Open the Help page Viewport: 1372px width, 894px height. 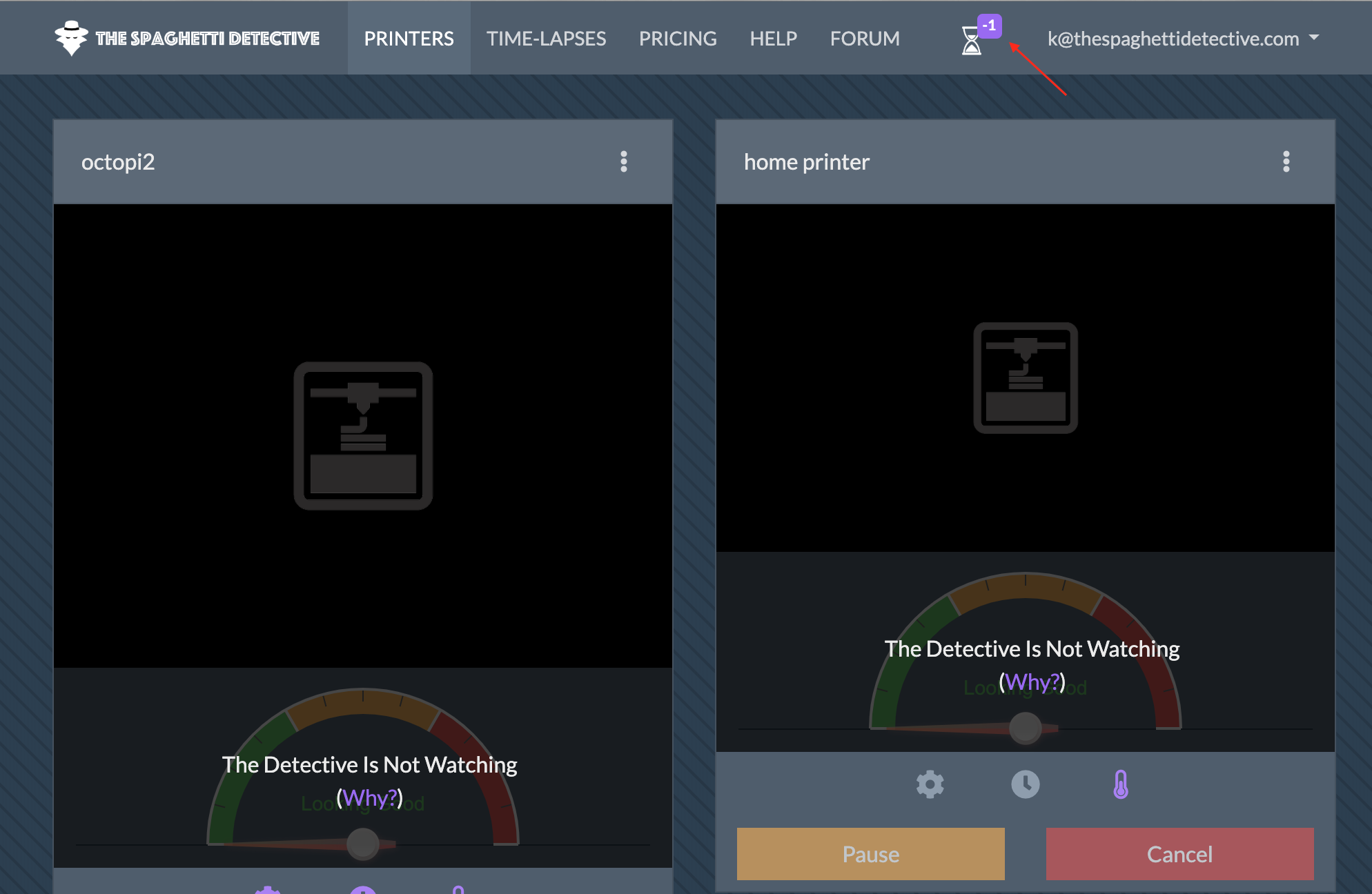coord(773,39)
